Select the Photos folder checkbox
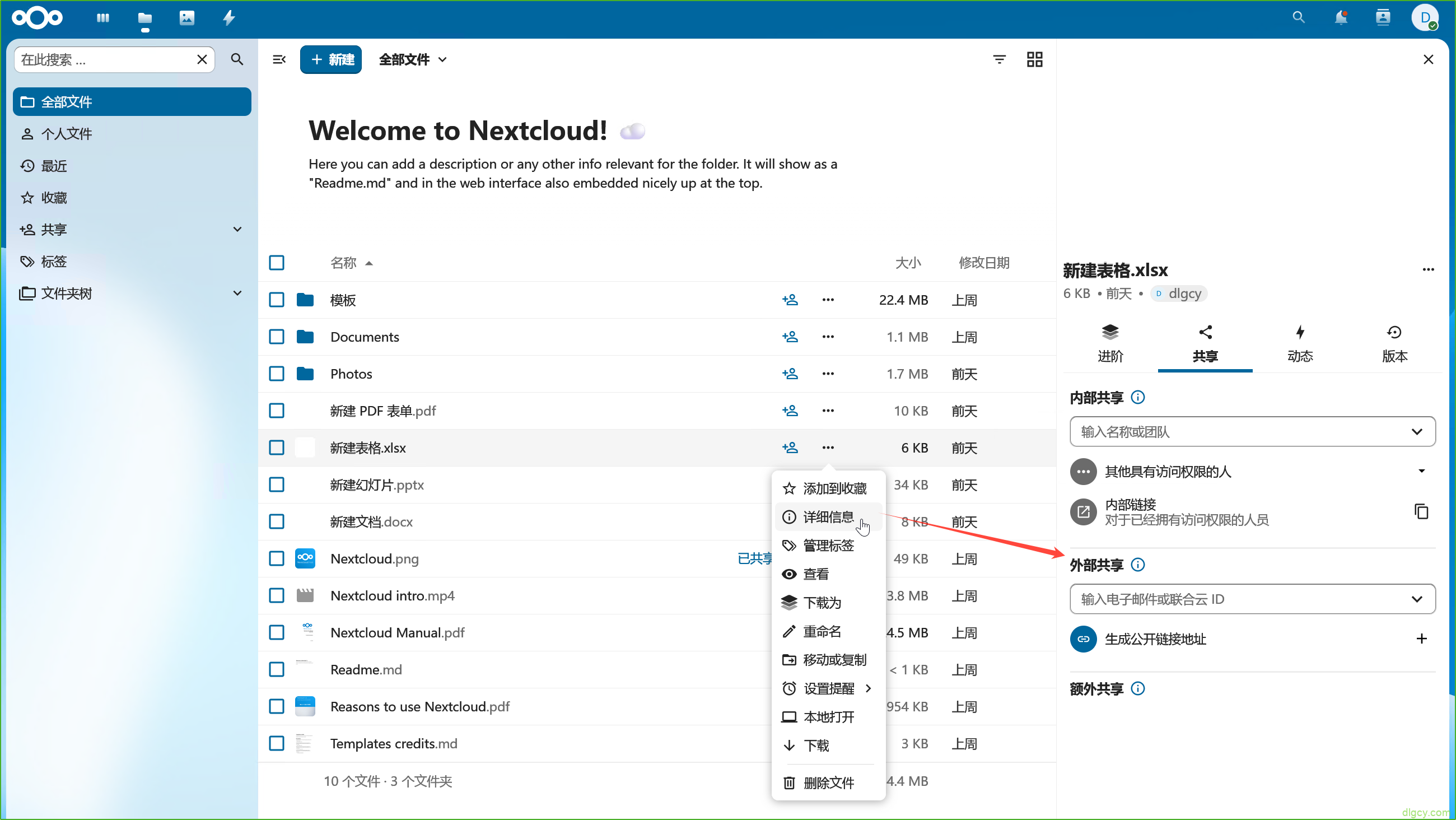This screenshot has width=1456, height=820. coord(277,374)
